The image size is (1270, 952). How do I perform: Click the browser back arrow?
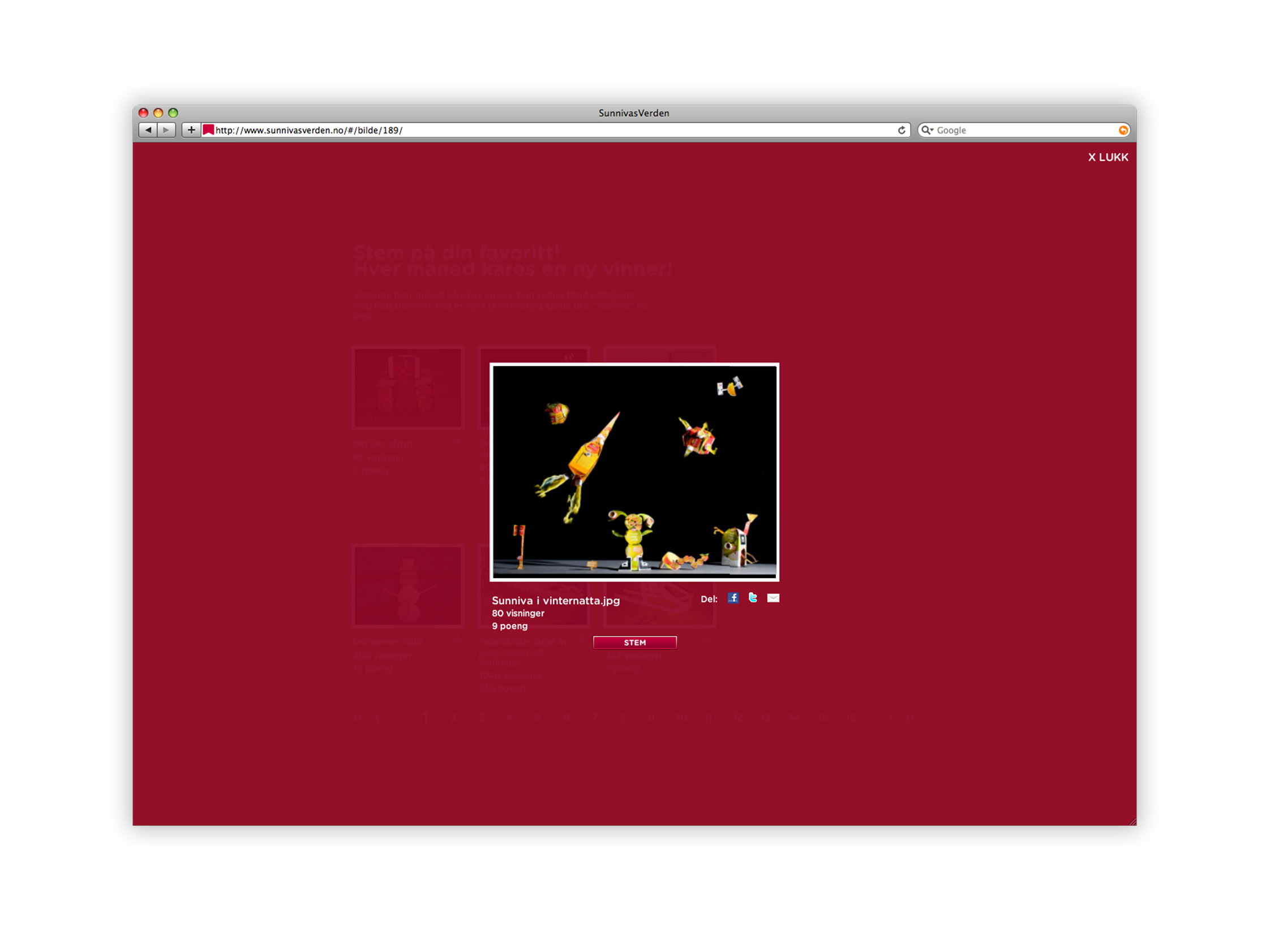[x=148, y=130]
